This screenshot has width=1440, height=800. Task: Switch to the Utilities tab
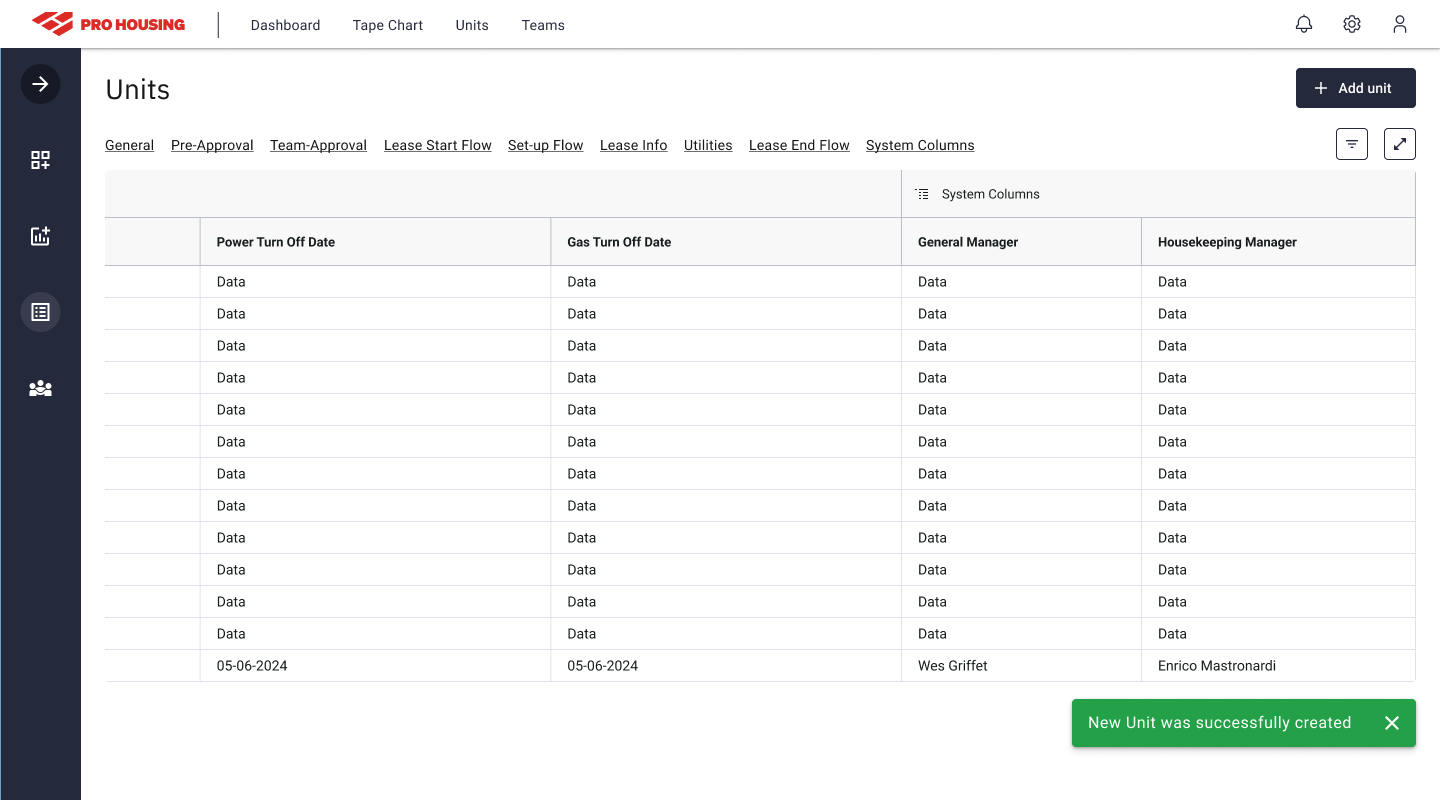pos(708,144)
